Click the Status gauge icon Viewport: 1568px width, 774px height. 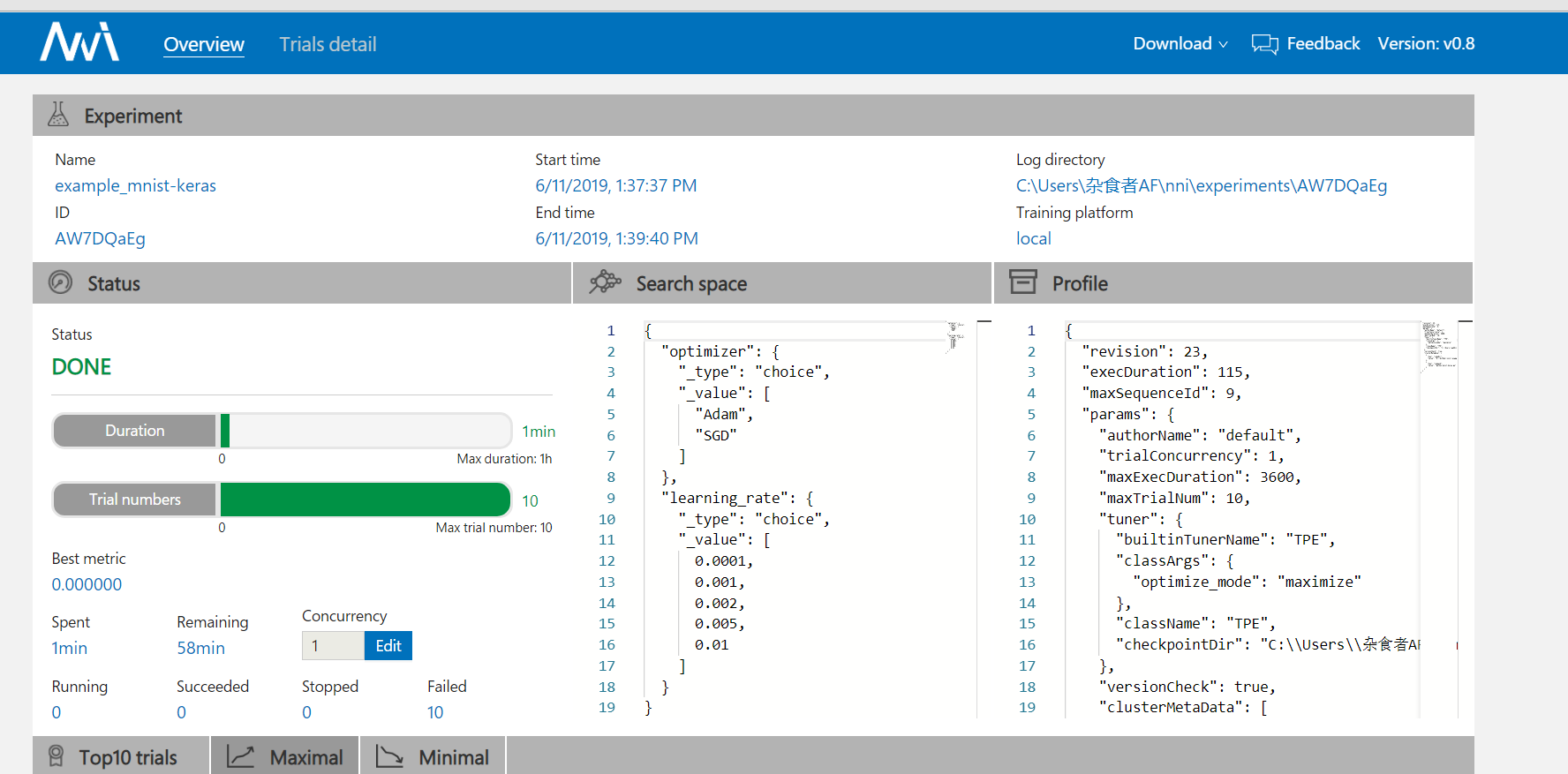(x=61, y=282)
